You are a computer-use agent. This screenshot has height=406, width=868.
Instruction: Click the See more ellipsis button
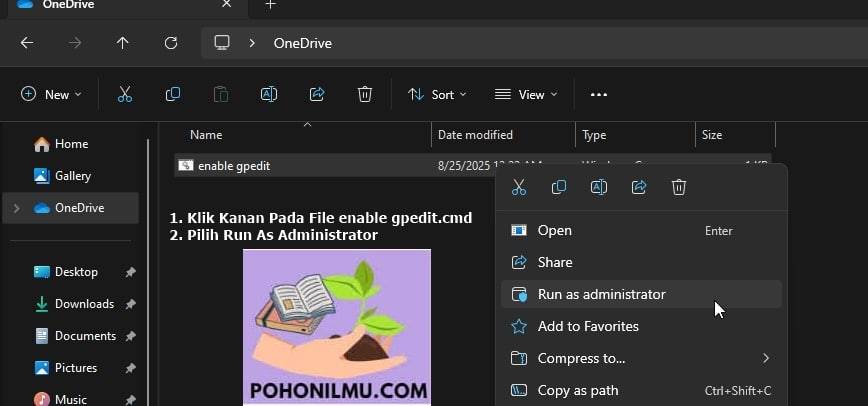[x=599, y=95]
